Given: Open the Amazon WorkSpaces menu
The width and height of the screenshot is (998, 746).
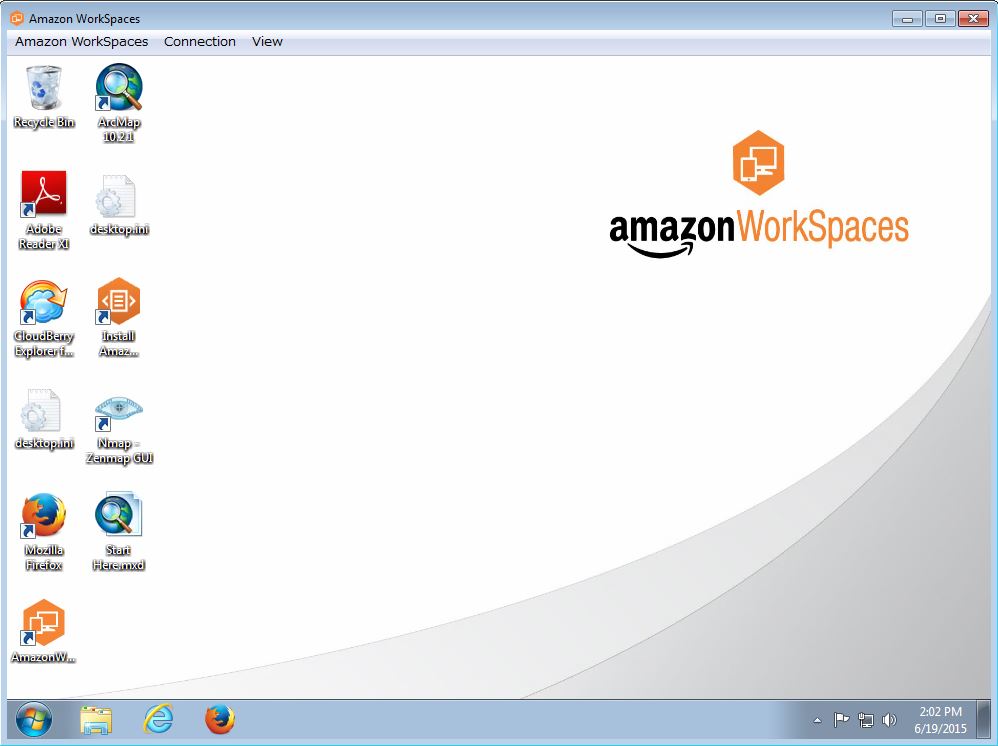Looking at the screenshot, I should pyautogui.click(x=81, y=41).
